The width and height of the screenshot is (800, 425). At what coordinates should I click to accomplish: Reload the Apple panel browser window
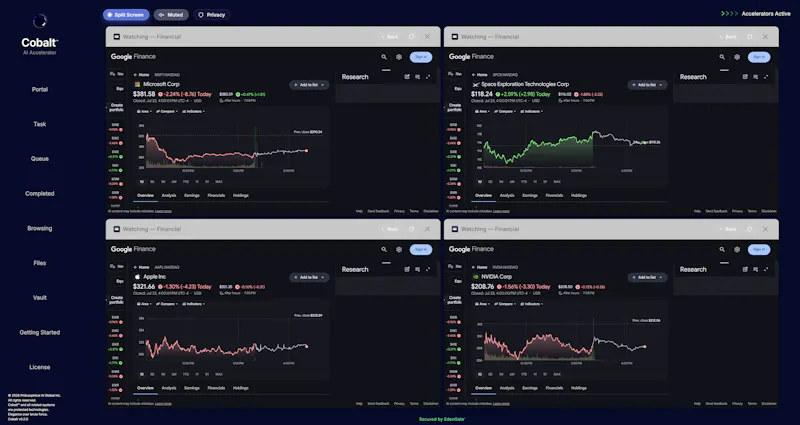412,229
